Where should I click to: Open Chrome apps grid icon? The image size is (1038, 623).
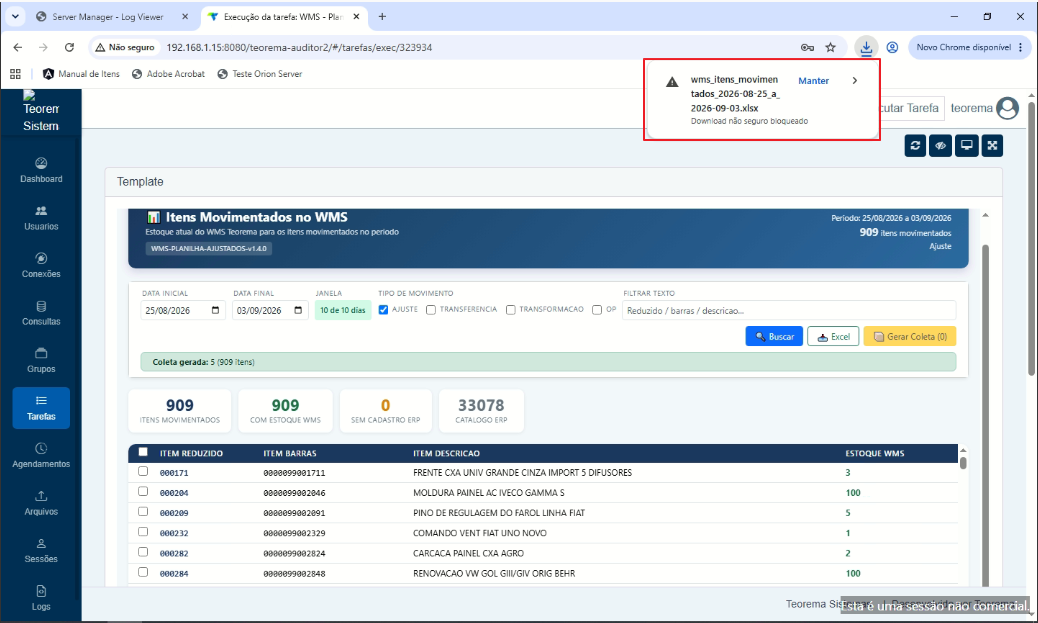pyautogui.click(x=15, y=74)
